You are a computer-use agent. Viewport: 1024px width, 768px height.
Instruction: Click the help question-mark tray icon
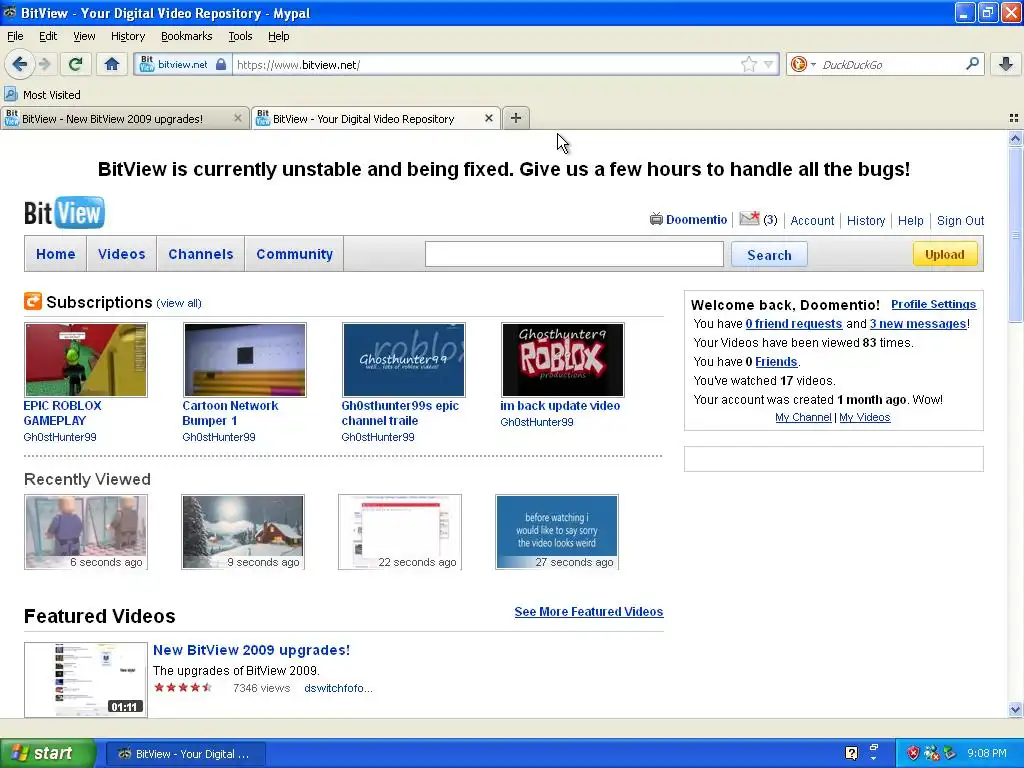pyautogui.click(x=851, y=754)
